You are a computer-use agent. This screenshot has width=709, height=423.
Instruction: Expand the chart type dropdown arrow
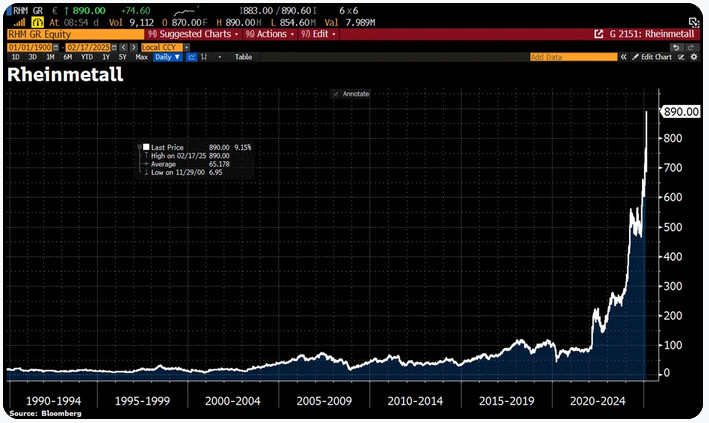point(220,57)
